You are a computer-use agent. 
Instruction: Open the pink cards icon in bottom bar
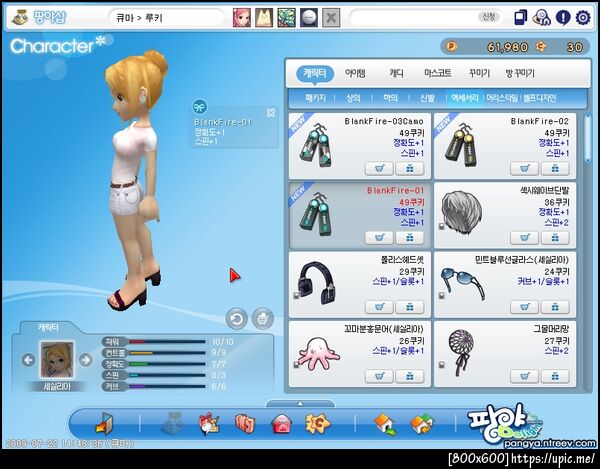pyautogui.click(x=245, y=424)
